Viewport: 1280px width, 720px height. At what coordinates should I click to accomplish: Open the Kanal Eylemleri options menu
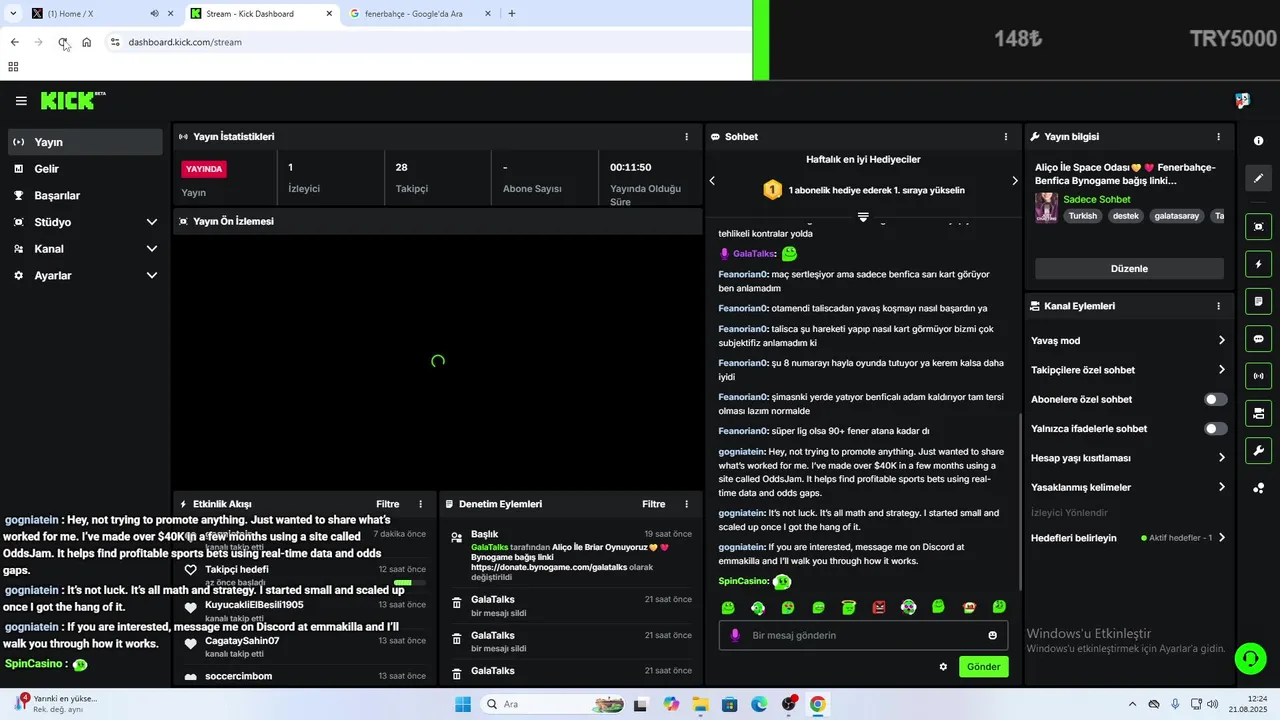tap(1218, 306)
